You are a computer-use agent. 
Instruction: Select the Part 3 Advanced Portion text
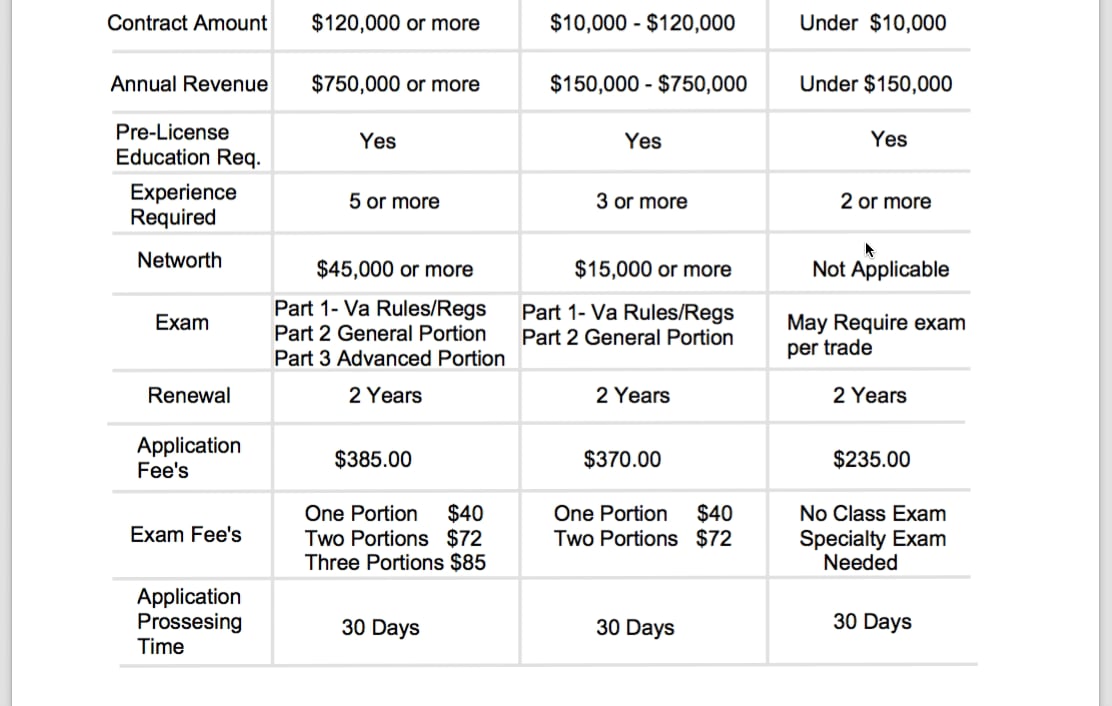[x=390, y=358]
